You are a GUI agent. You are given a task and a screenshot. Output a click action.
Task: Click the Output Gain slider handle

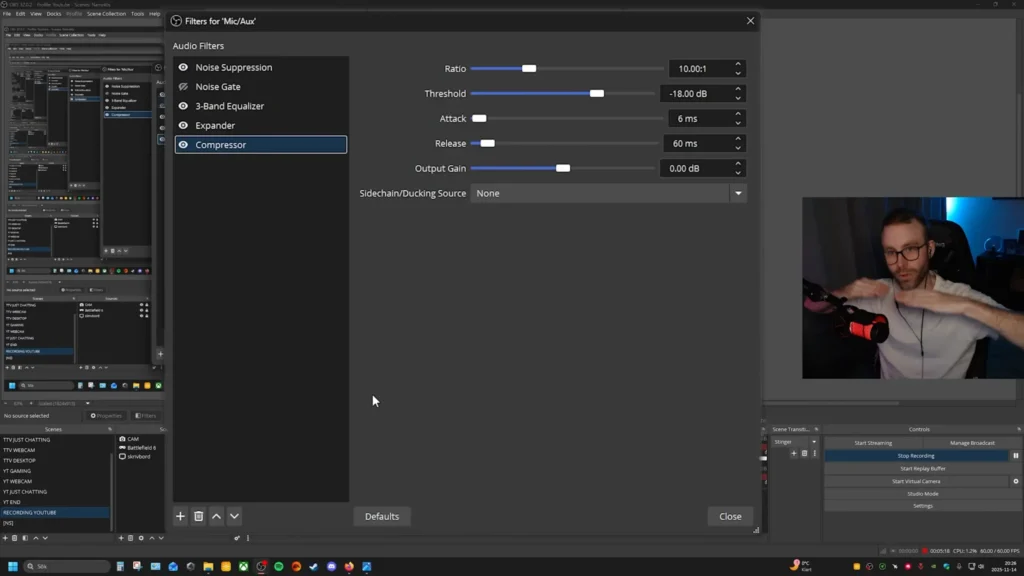click(x=563, y=168)
